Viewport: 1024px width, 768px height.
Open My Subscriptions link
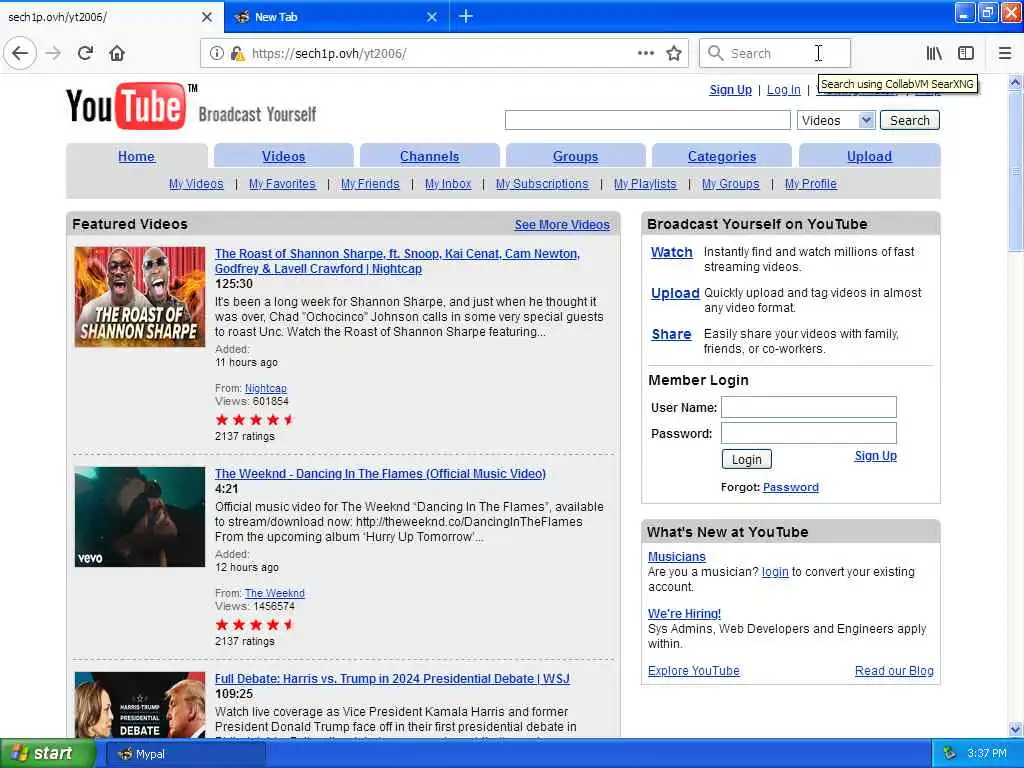pyautogui.click(x=541, y=184)
